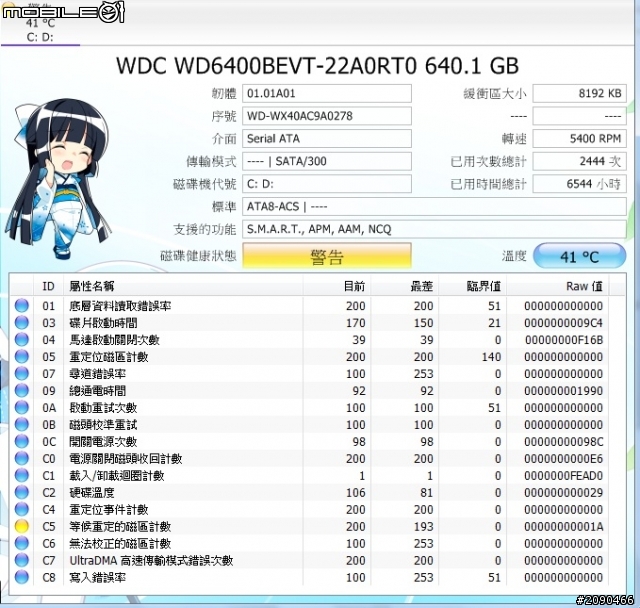
Task: Click the blue status icon for ID C0
Action: 22,458
